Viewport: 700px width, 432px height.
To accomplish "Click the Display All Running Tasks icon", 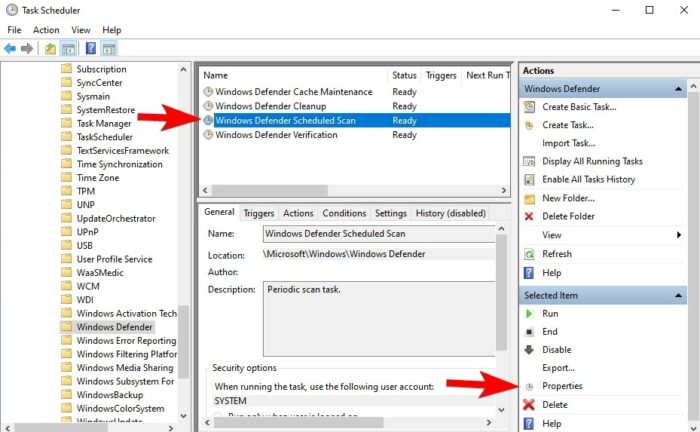I will pos(529,162).
